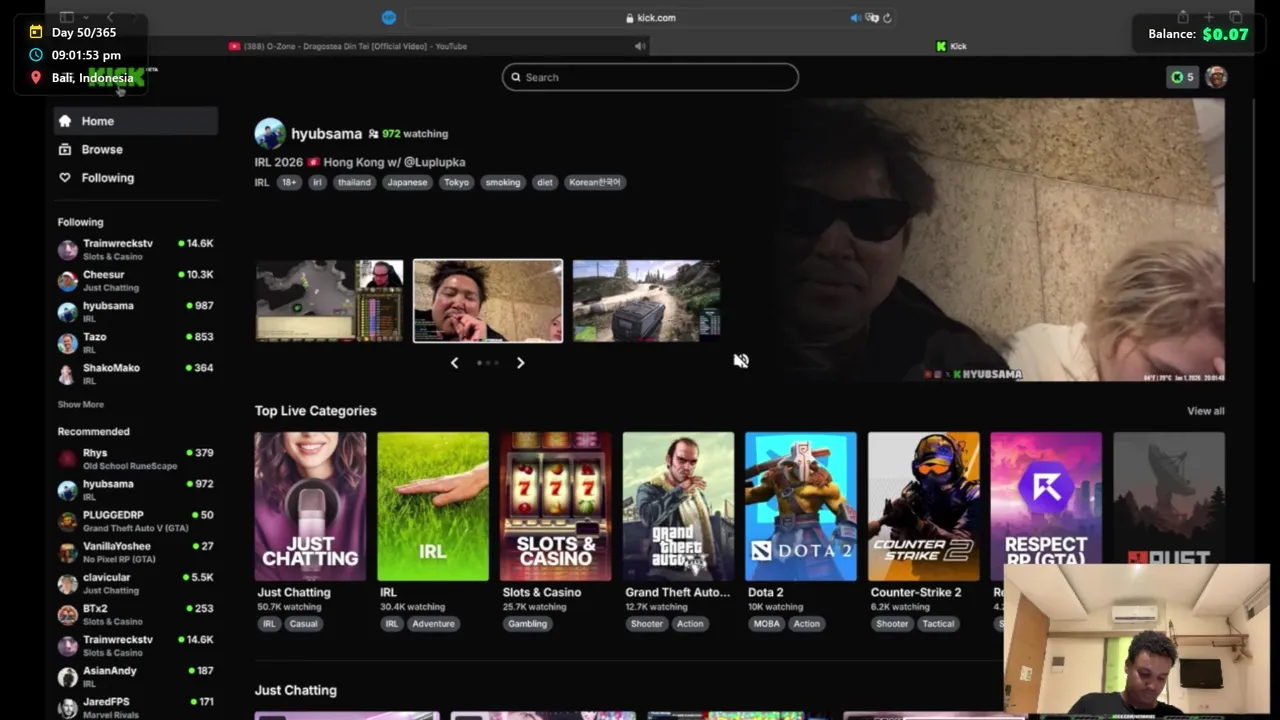Open the Slots & Casino category card

point(555,506)
